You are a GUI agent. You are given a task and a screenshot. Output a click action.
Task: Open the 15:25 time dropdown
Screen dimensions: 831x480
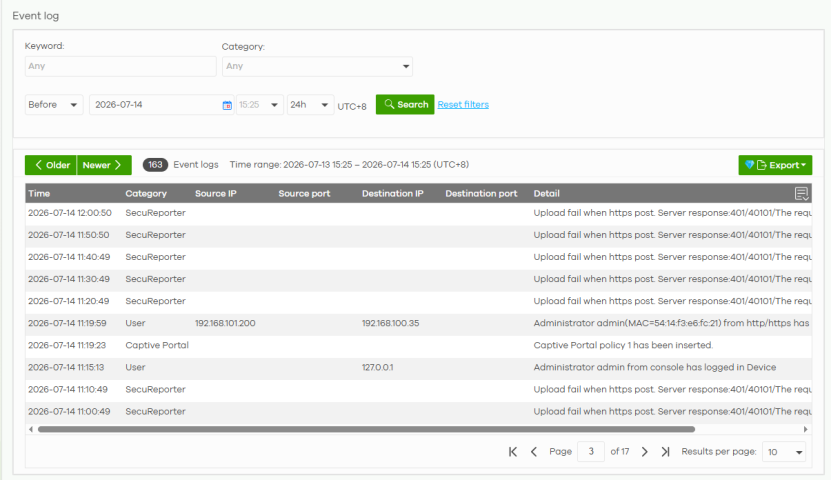[259, 105]
